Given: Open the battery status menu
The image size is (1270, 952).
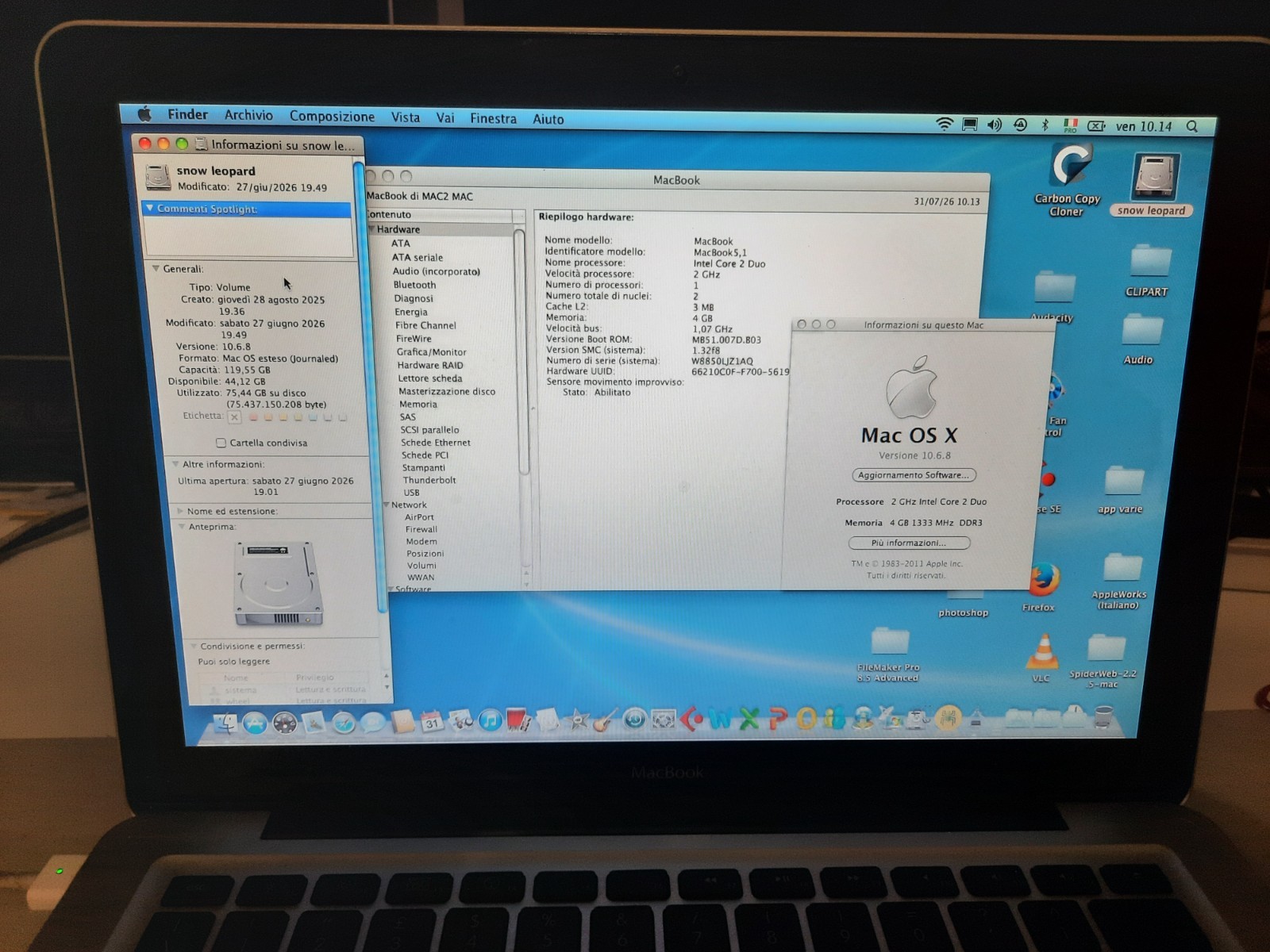Looking at the screenshot, I should [1096, 125].
